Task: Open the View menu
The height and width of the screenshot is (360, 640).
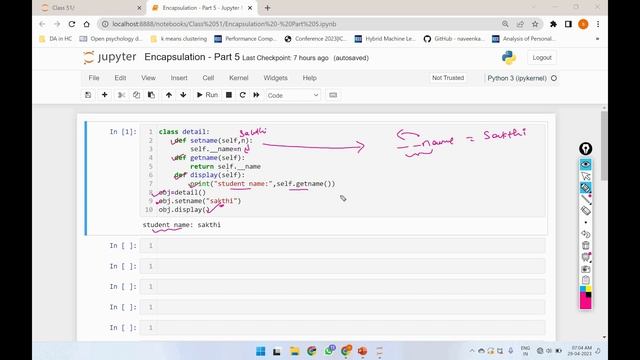Action: 148,78
